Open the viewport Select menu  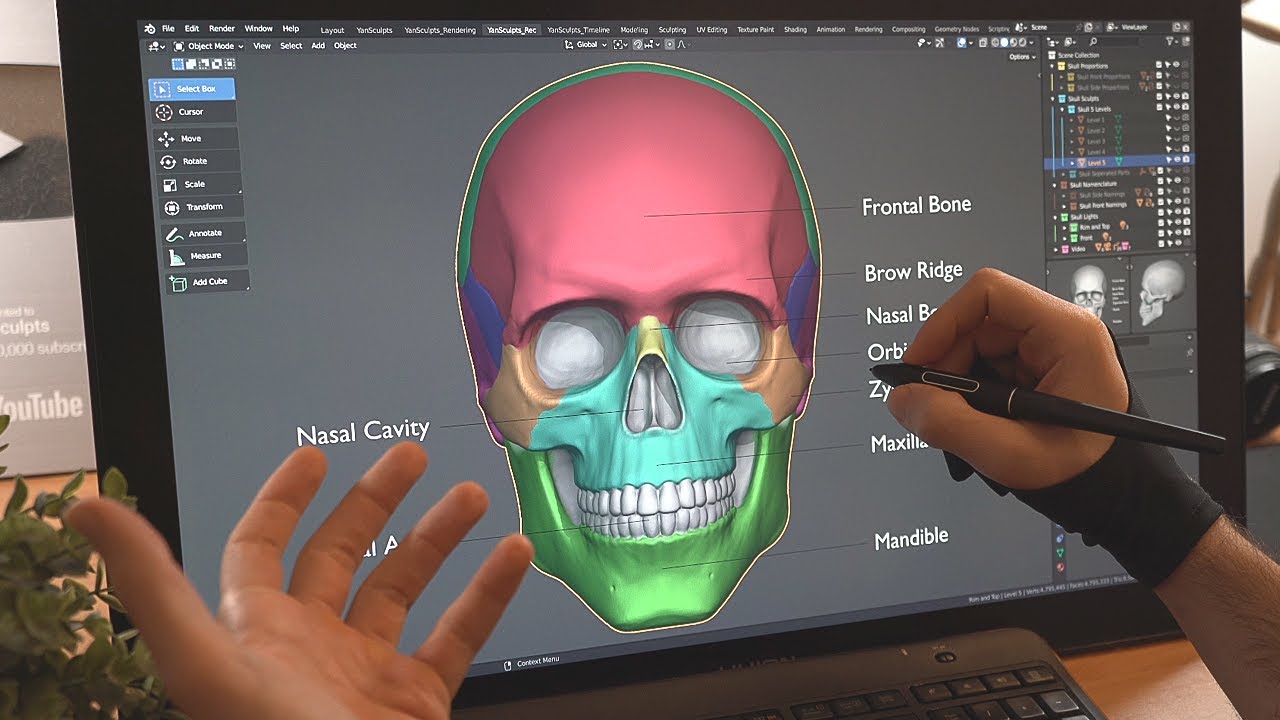coord(291,46)
